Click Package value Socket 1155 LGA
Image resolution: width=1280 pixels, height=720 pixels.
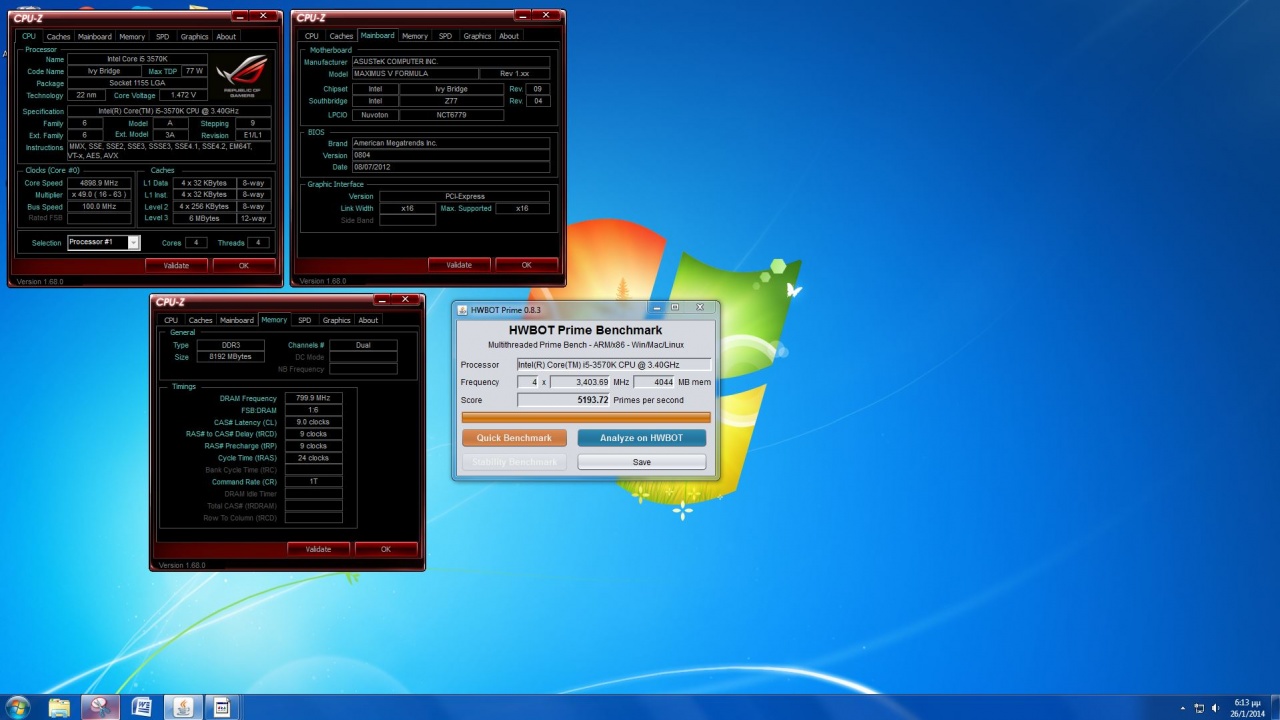point(137,83)
